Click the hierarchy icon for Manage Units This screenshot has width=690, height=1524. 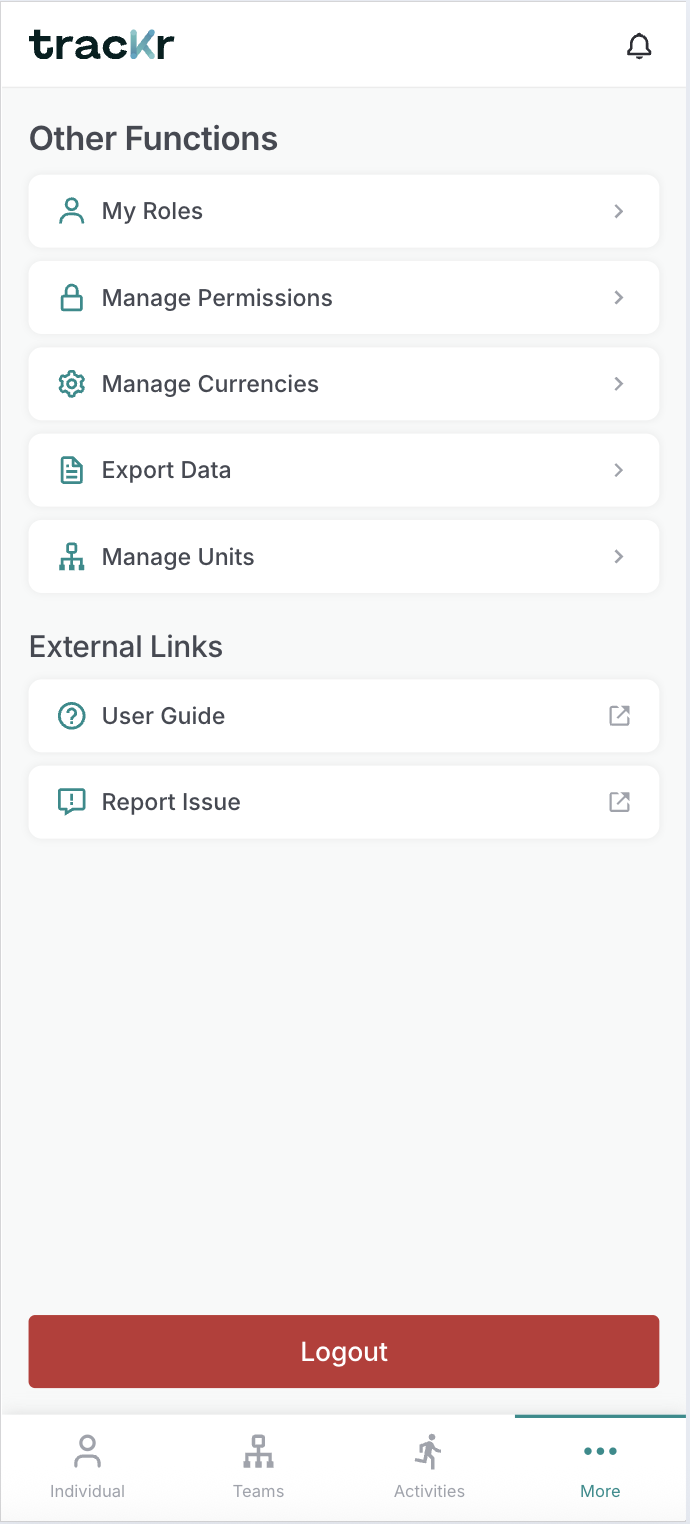tap(72, 557)
